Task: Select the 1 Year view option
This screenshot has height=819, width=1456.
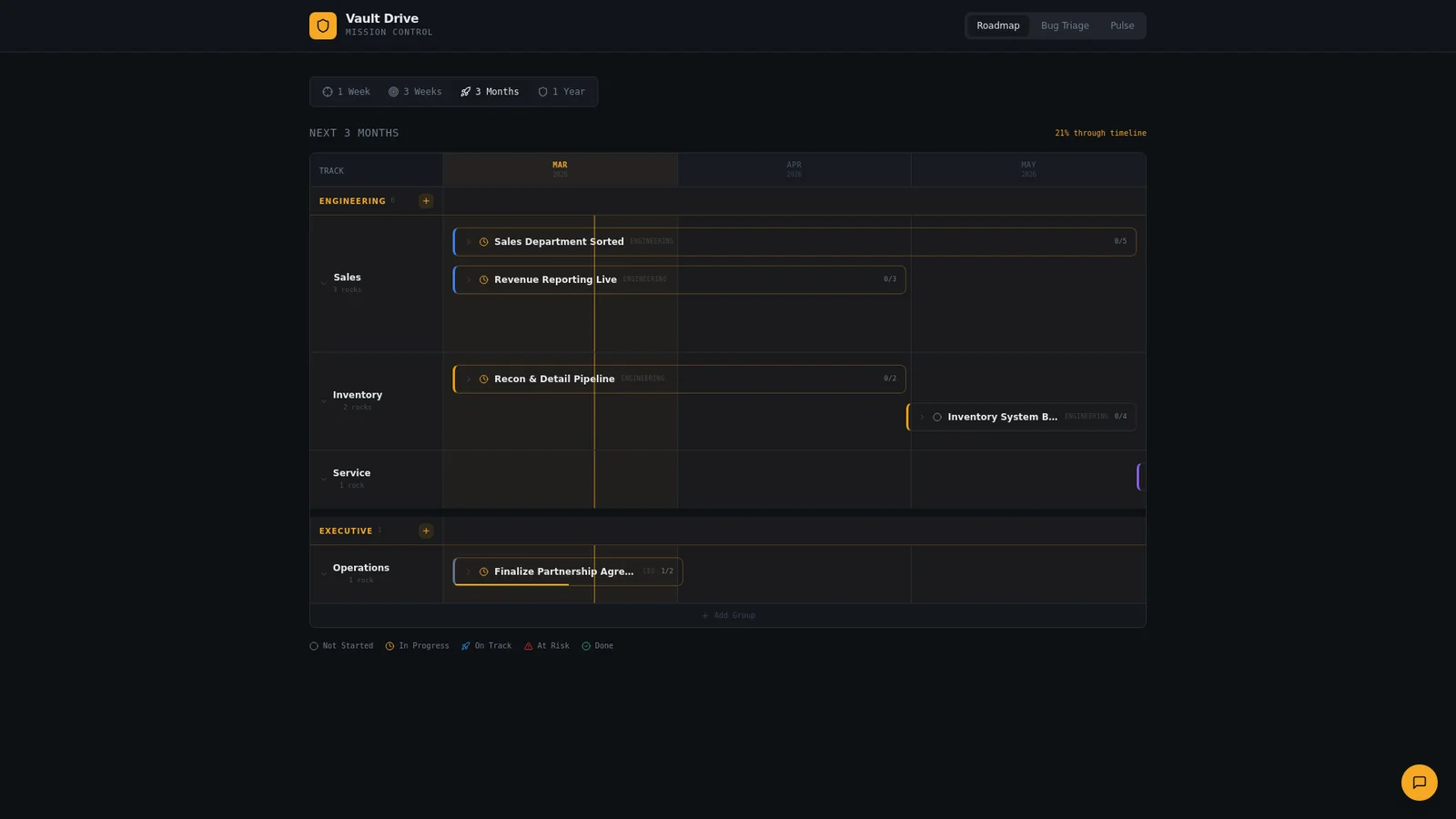Action: (561, 92)
